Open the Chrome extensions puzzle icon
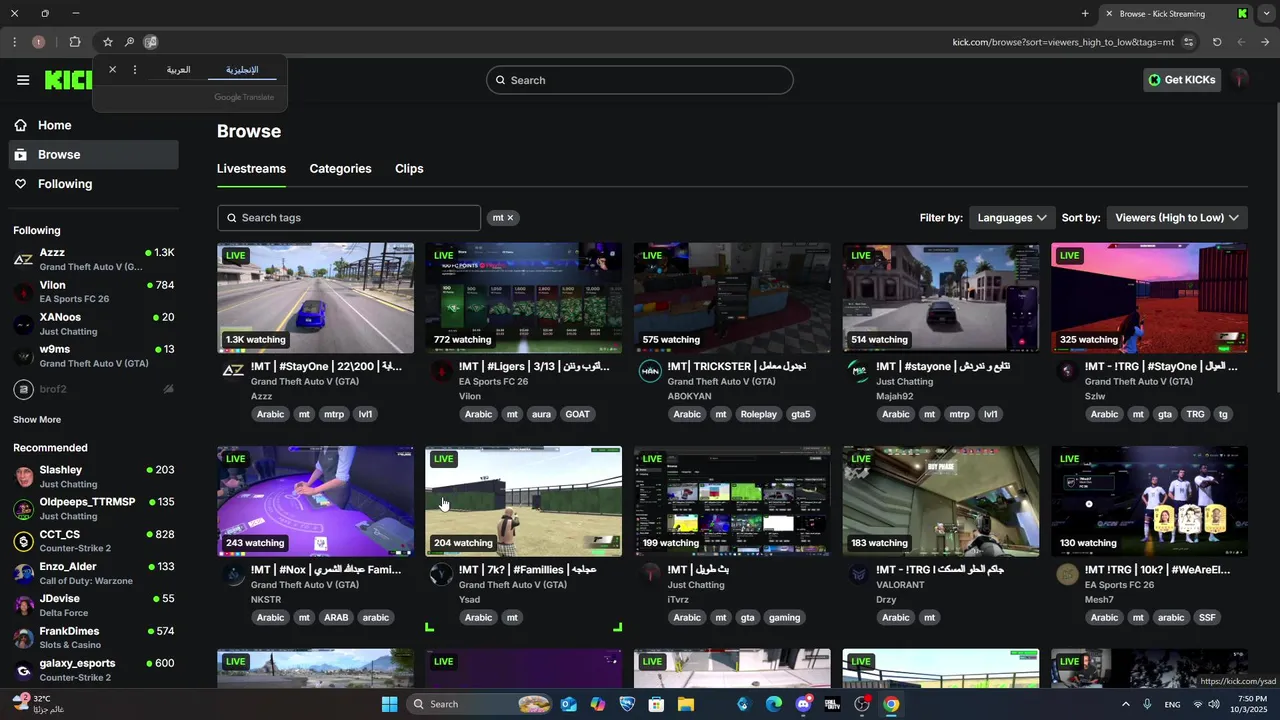1280x720 pixels. point(75,42)
